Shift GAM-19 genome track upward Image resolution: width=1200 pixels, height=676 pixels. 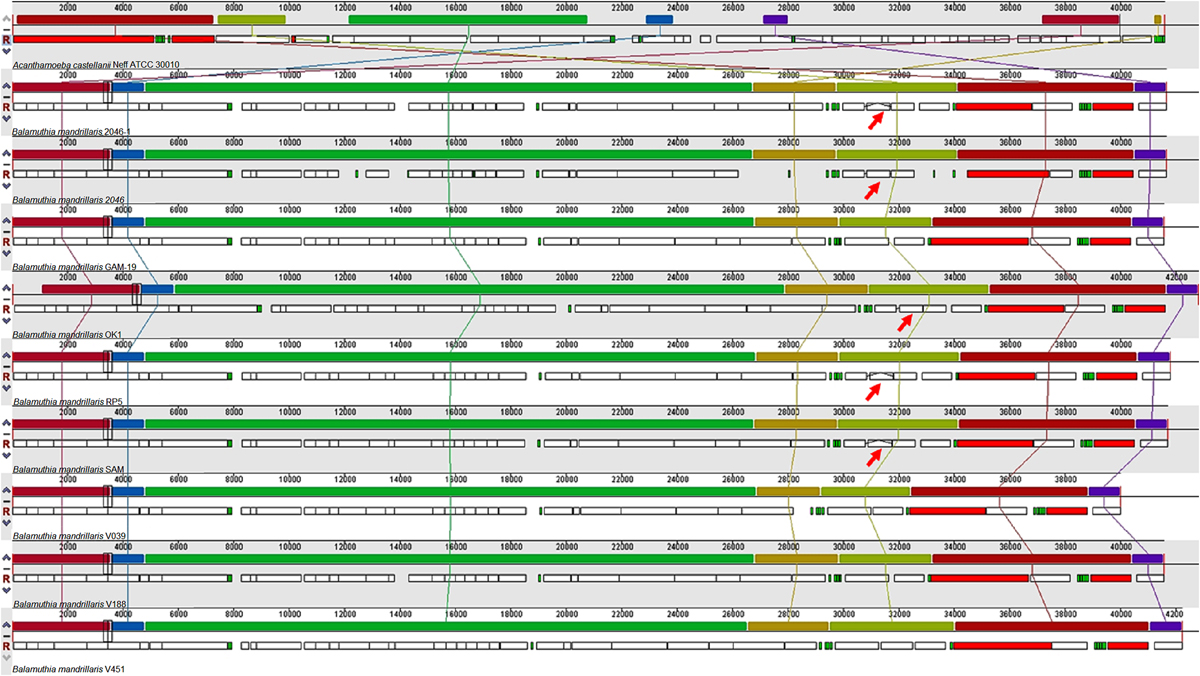coord(6,222)
